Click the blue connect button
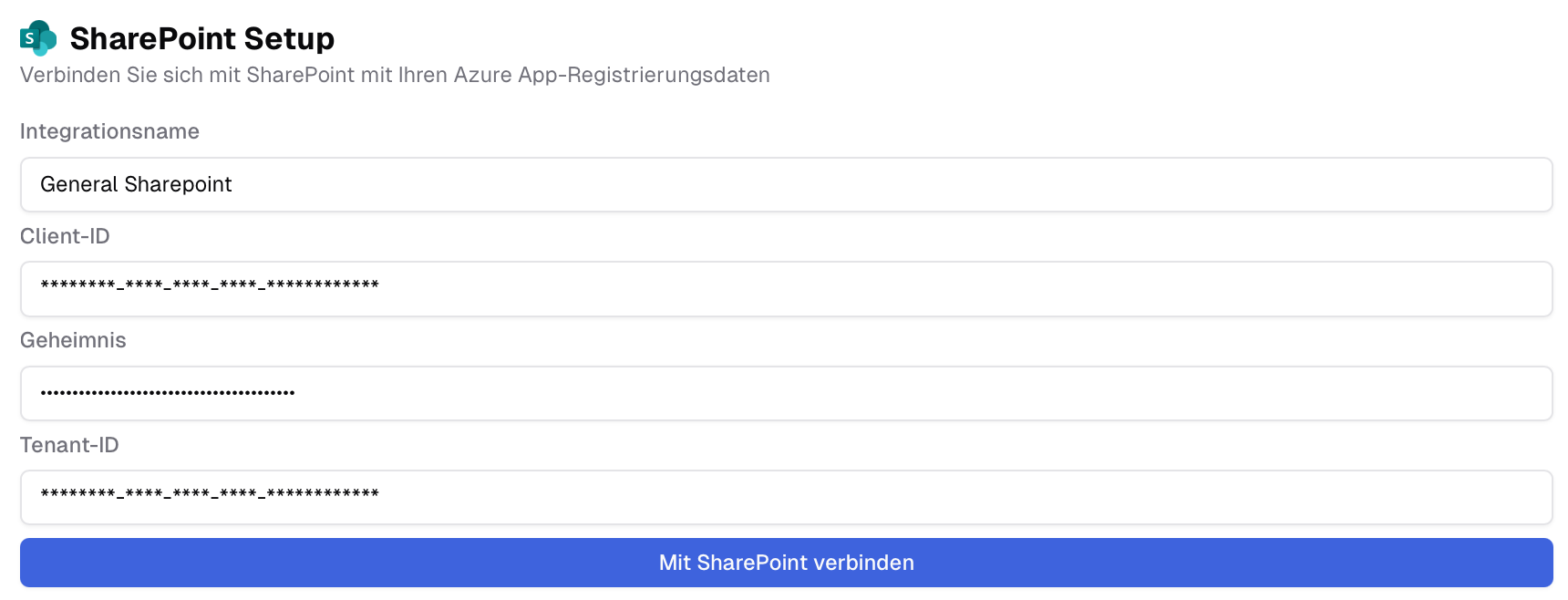This screenshot has height=600, width=1568. [x=786, y=563]
